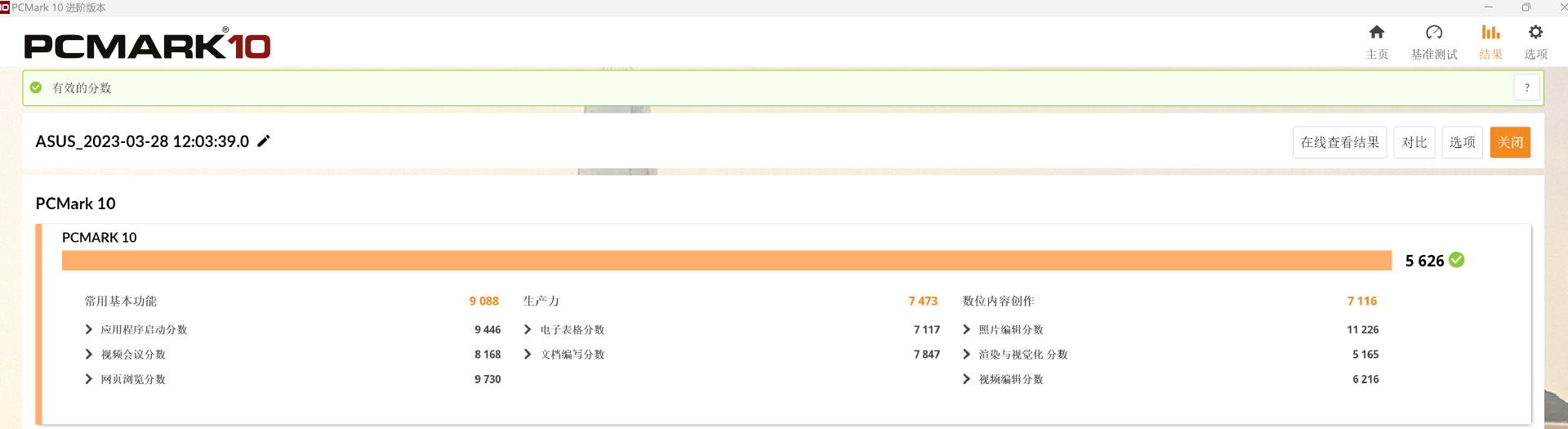
Task: Click the green valid score checkmark icon
Action: tap(36, 87)
